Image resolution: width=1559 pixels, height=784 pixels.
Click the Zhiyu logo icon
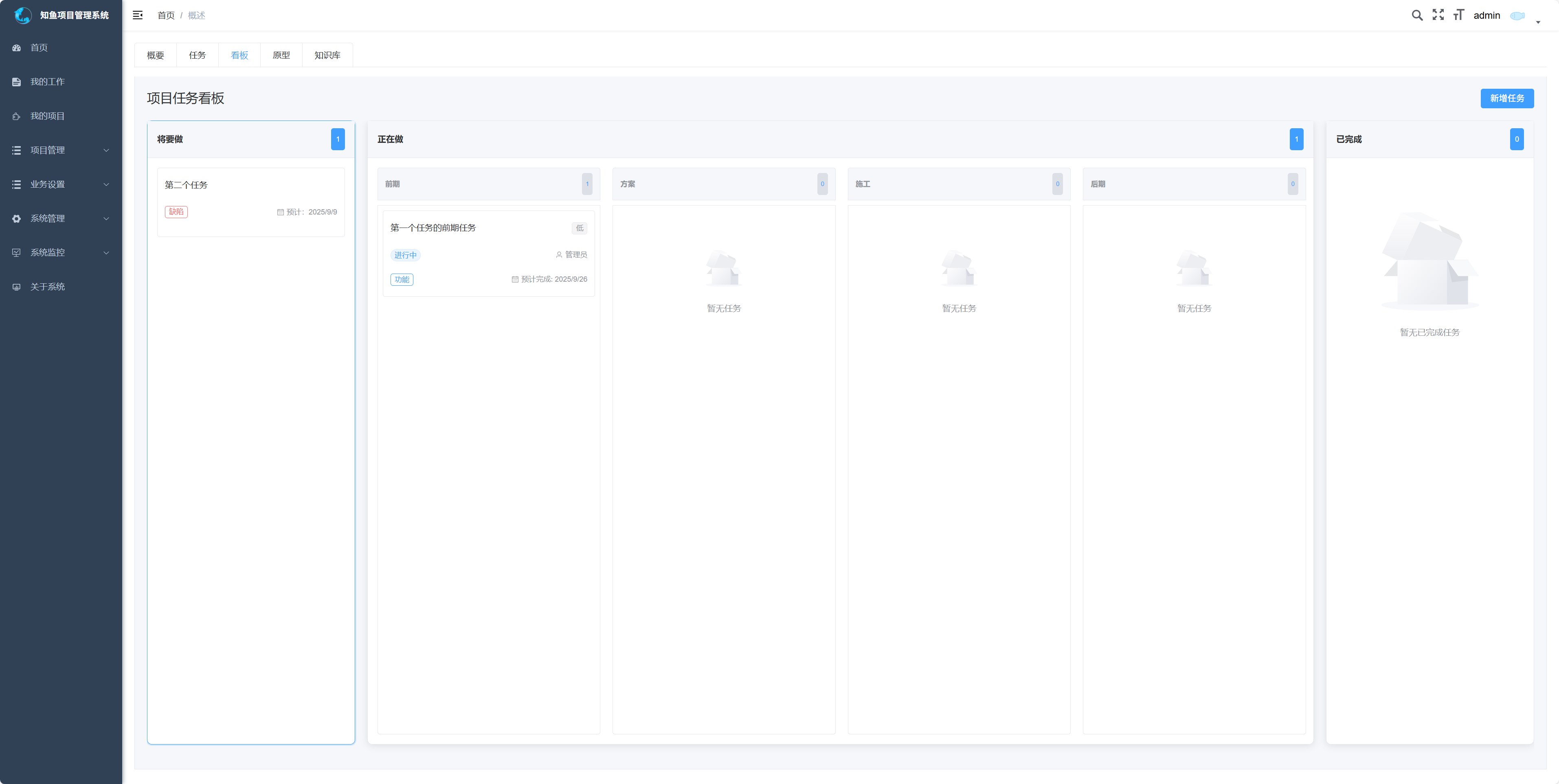pyautogui.click(x=23, y=15)
